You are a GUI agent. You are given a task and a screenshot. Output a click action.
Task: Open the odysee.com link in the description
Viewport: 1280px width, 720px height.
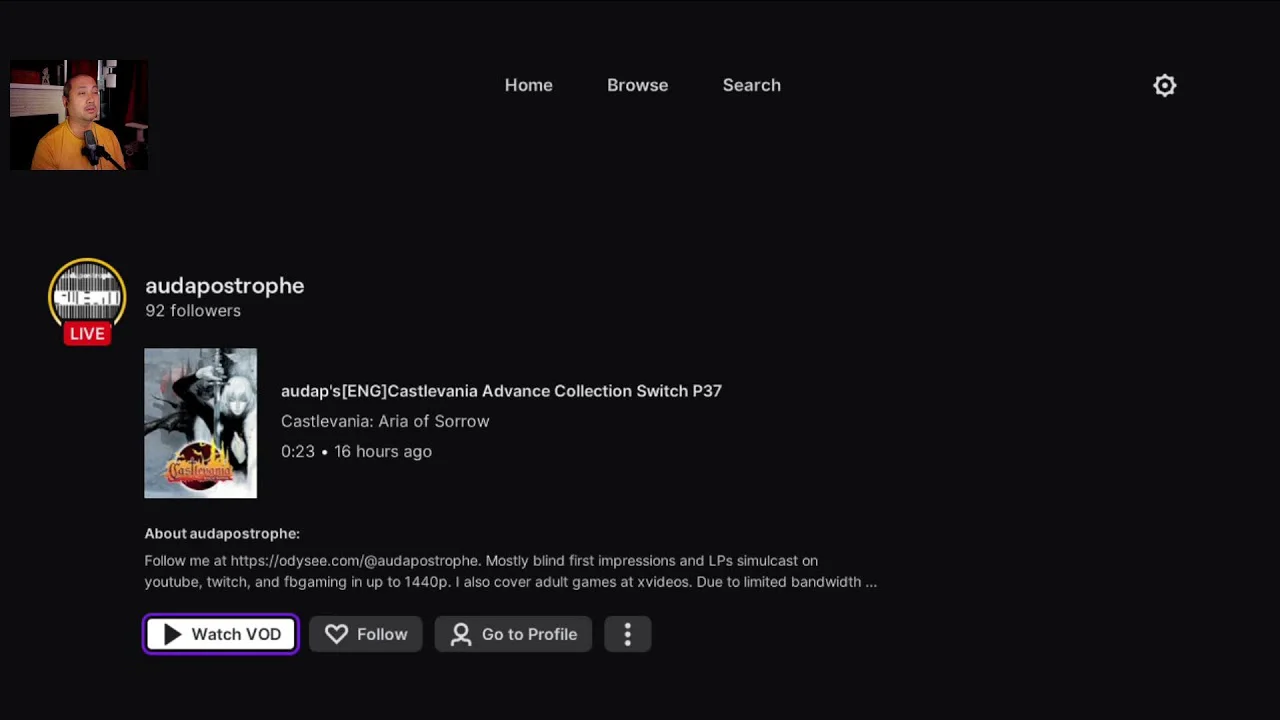pyautogui.click(x=355, y=561)
